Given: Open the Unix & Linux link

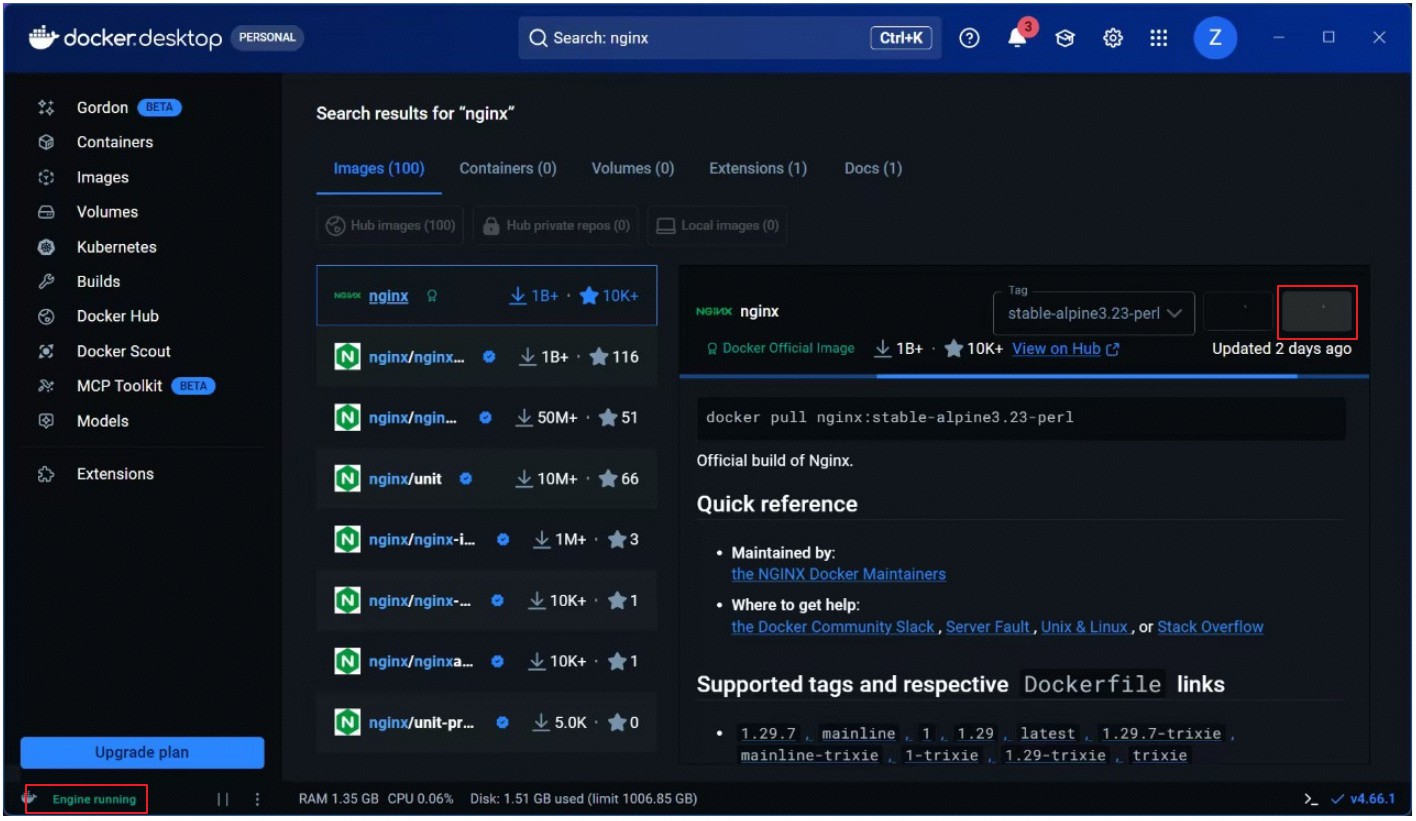Looking at the screenshot, I should pos(1084,627).
